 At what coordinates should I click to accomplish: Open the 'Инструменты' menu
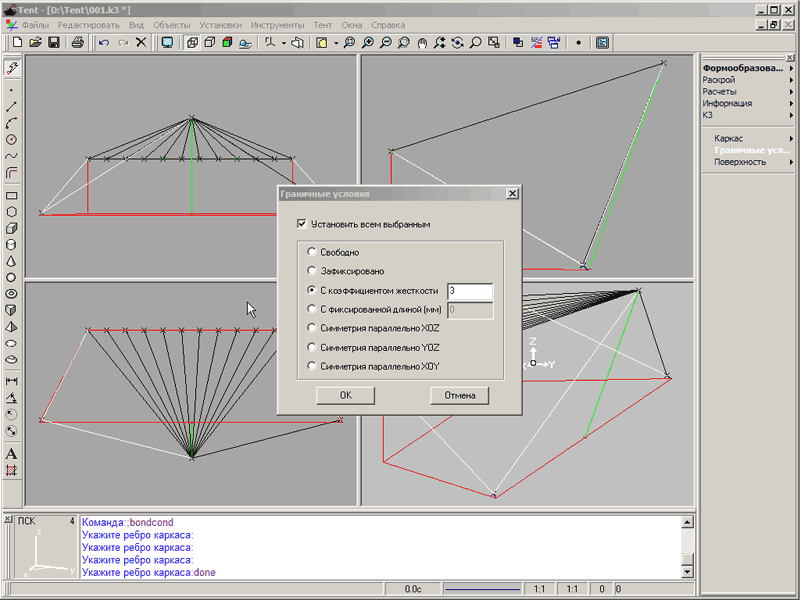(x=278, y=25)
